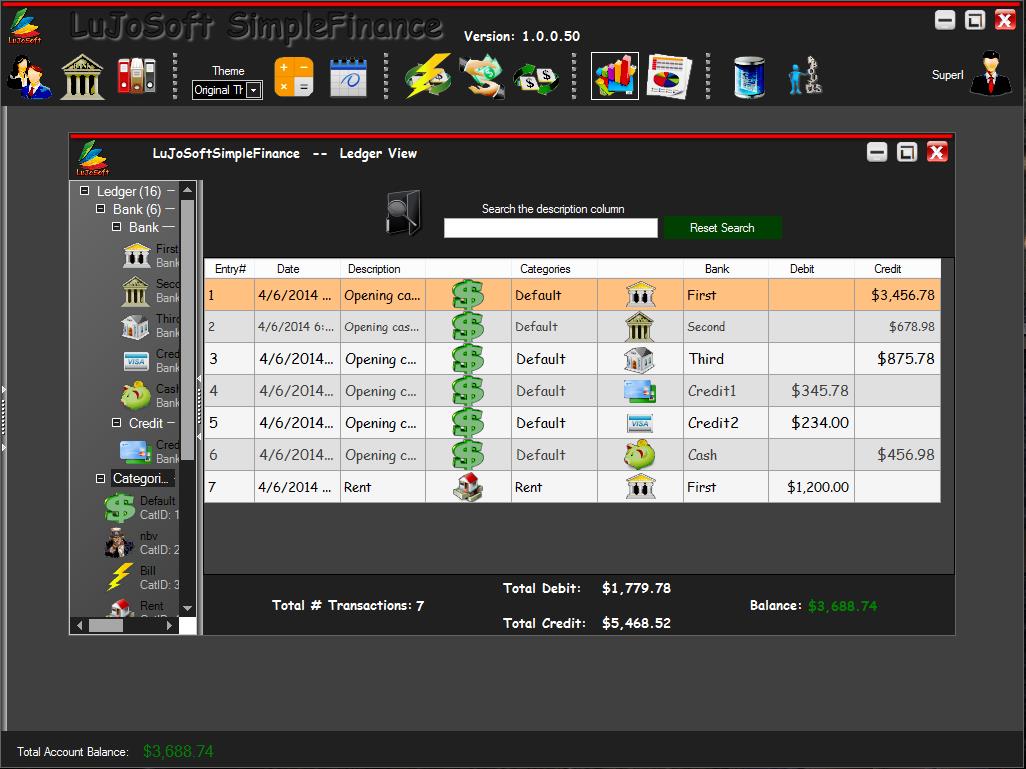The image size is (1026, 769).
Task: Select the Bill lightning category icon in the tree
Action: (x=120, y=577)
